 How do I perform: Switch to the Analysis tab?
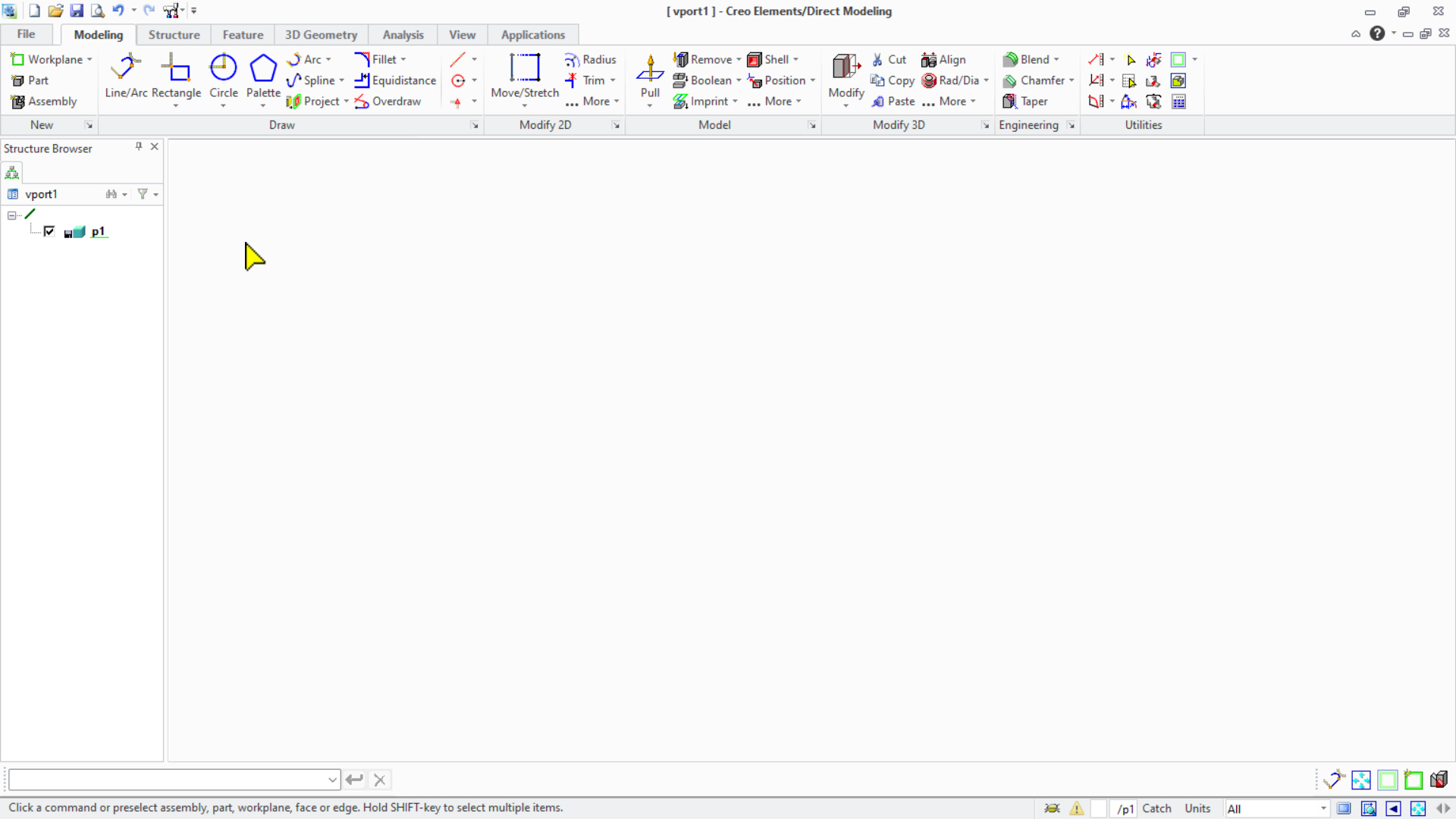(403, 35)
